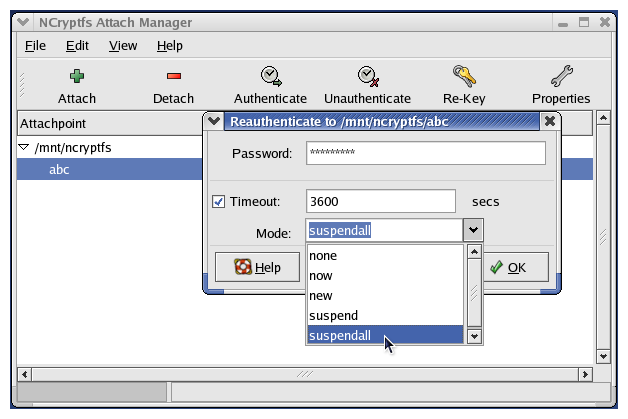
Task: Choose 'suspendall' in the Mode dropdown list
Action: 385,335
